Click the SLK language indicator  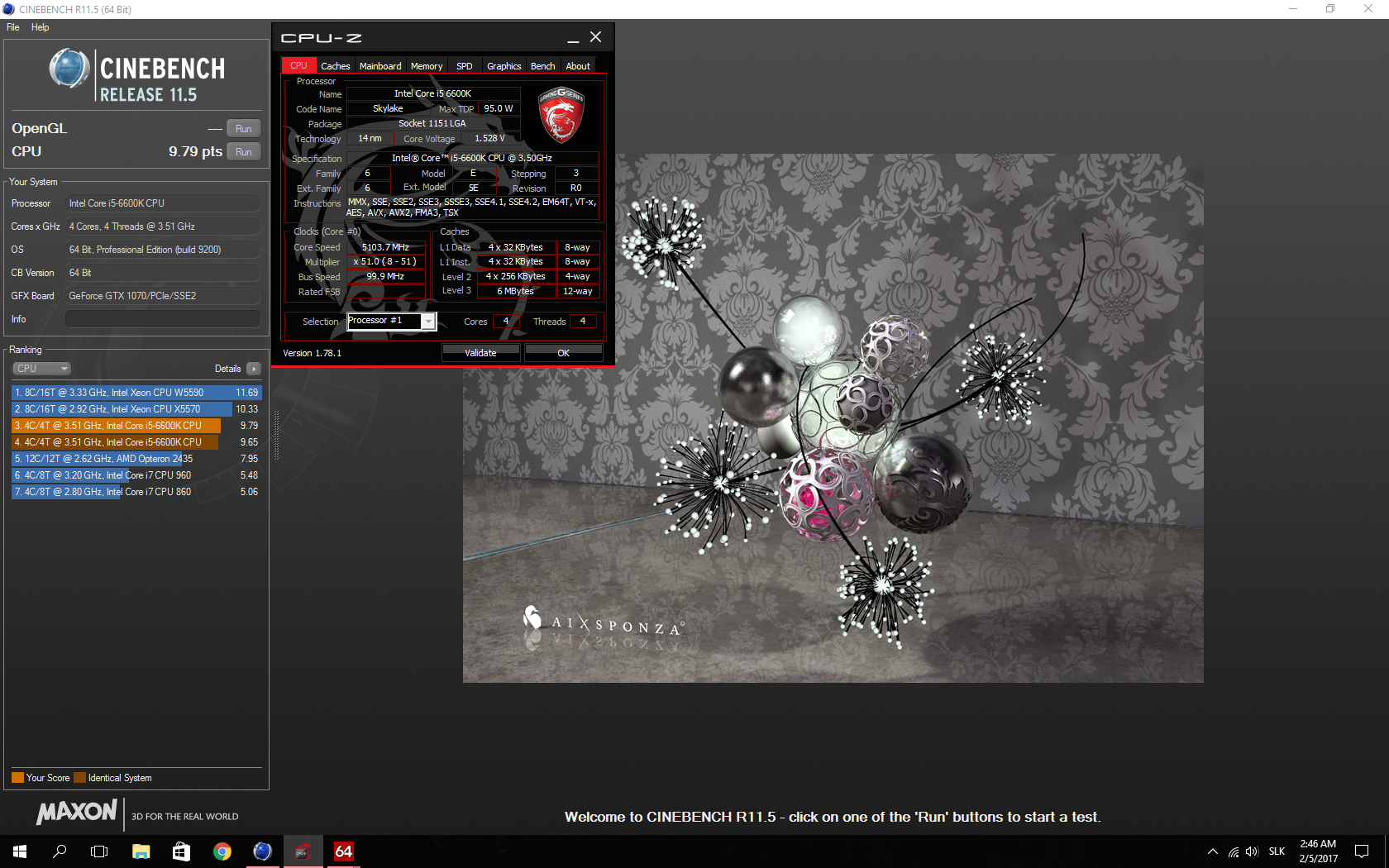click(1277, 851)
